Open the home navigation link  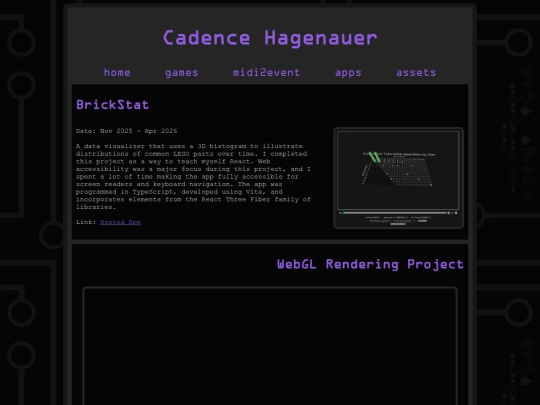pos(117,73)
